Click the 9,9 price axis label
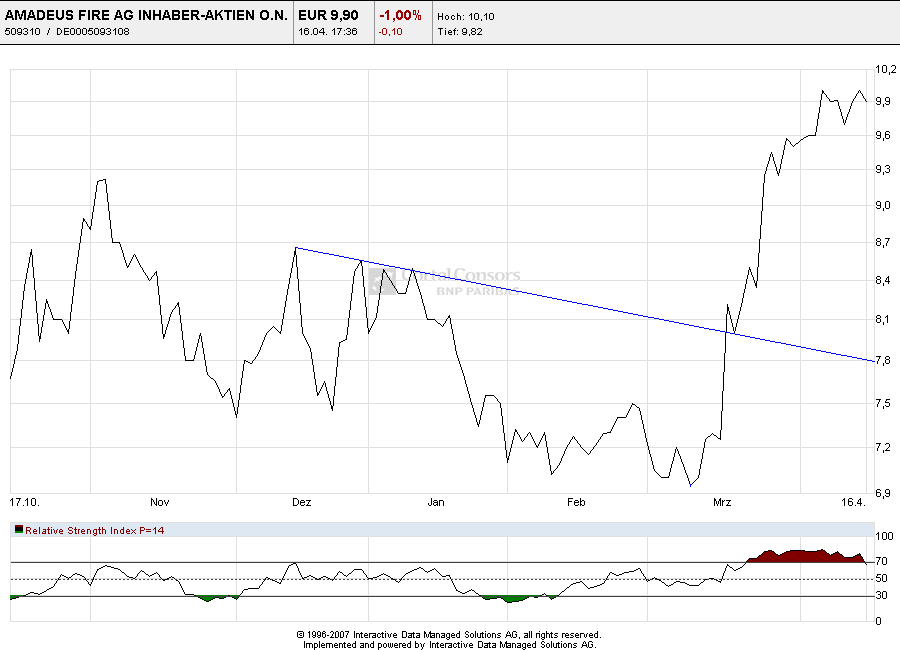Screen dimensions: 900x650 point(883,101)
